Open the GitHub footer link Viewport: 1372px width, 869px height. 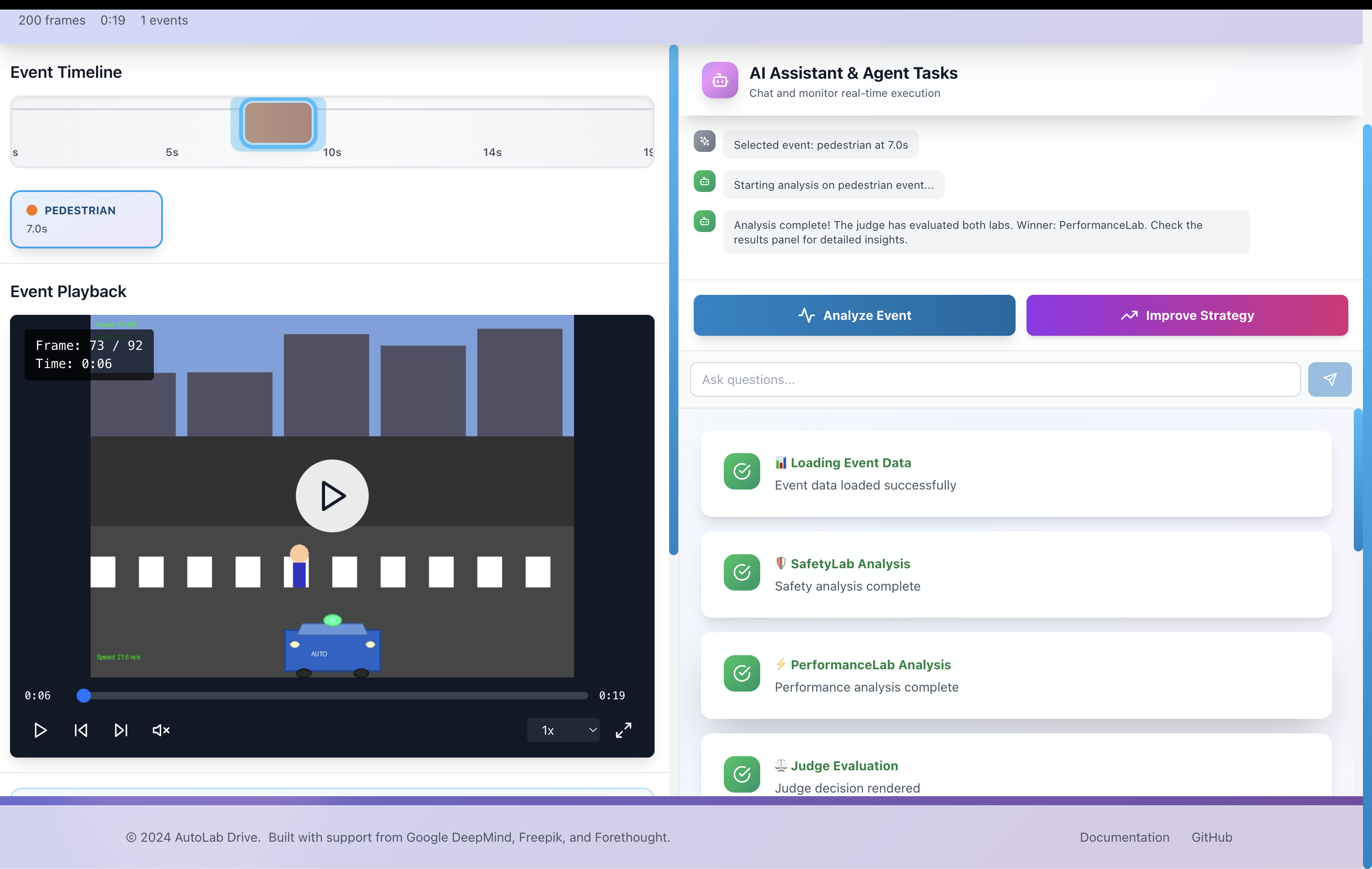(x=1211, y=837)
